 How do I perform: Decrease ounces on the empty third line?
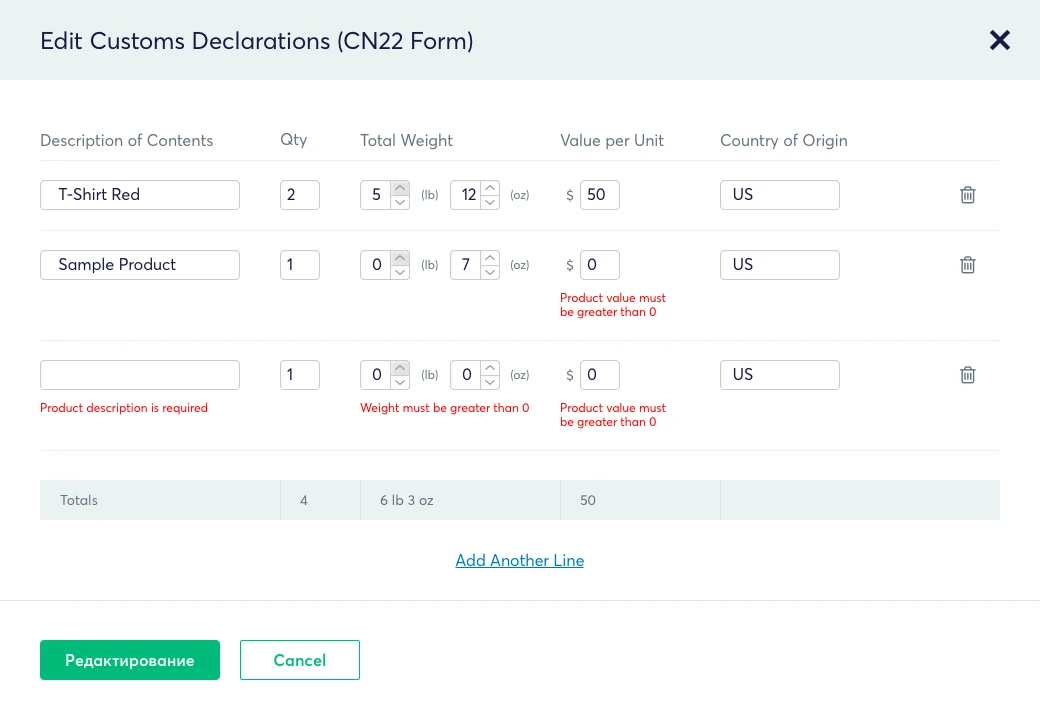tap(490, 382)
